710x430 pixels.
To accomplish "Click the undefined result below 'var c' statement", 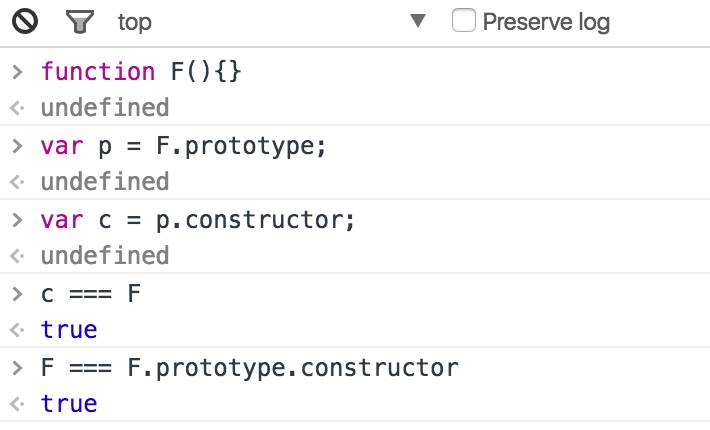I will click(105, 255).
